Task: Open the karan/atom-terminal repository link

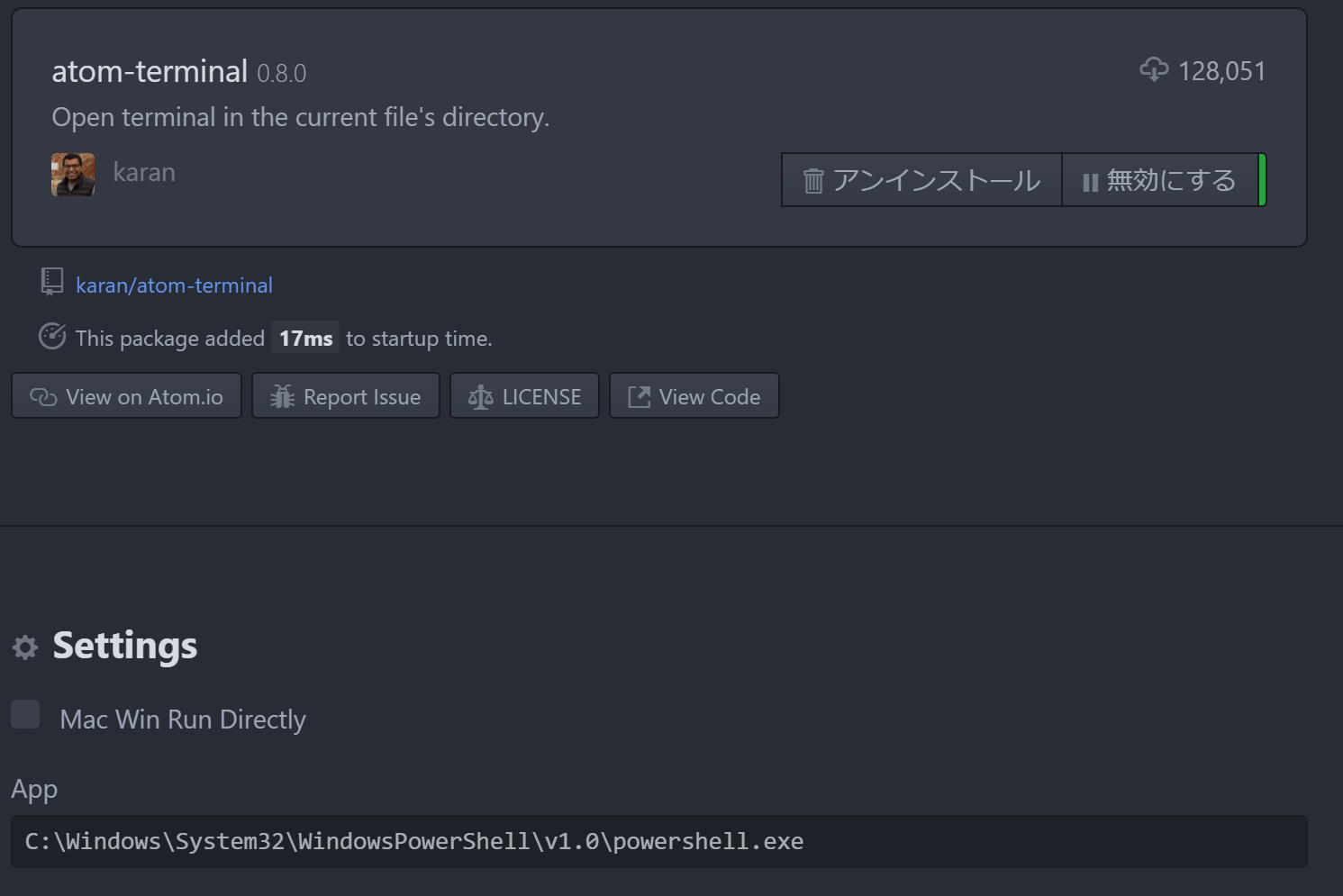Action: point(175,285)
